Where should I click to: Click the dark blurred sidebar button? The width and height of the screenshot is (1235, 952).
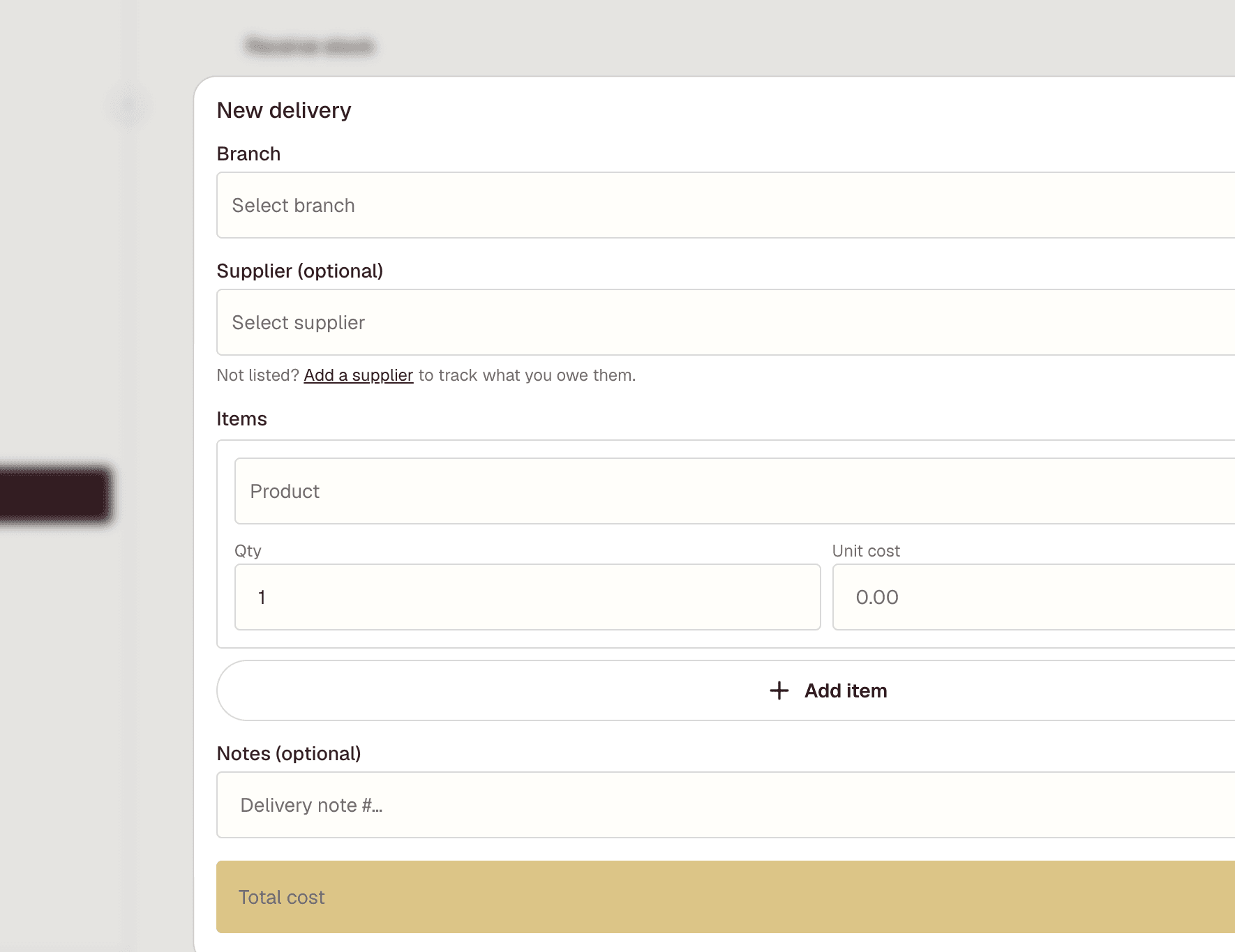(54, 494)
